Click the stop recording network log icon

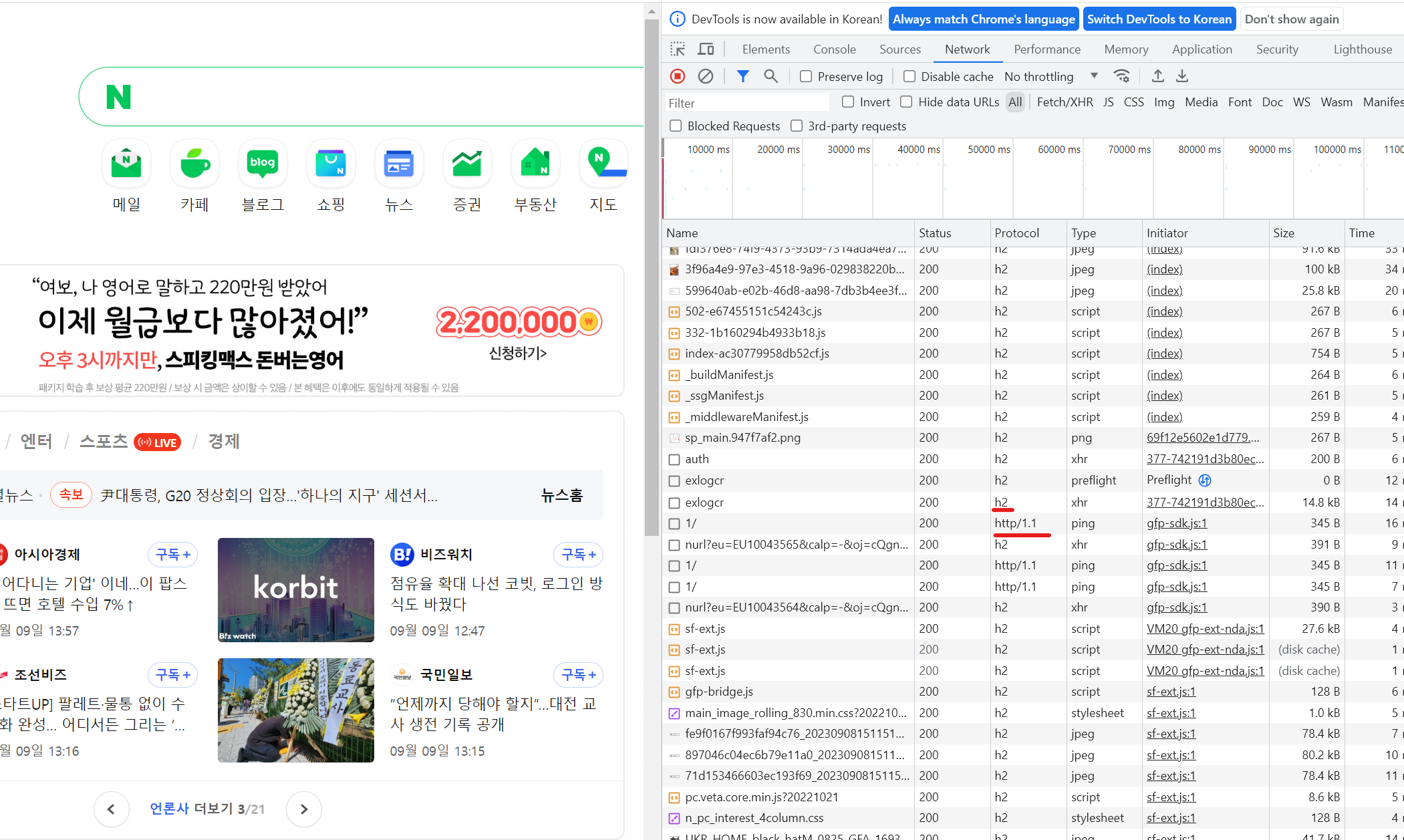click(x=678, y=76)
